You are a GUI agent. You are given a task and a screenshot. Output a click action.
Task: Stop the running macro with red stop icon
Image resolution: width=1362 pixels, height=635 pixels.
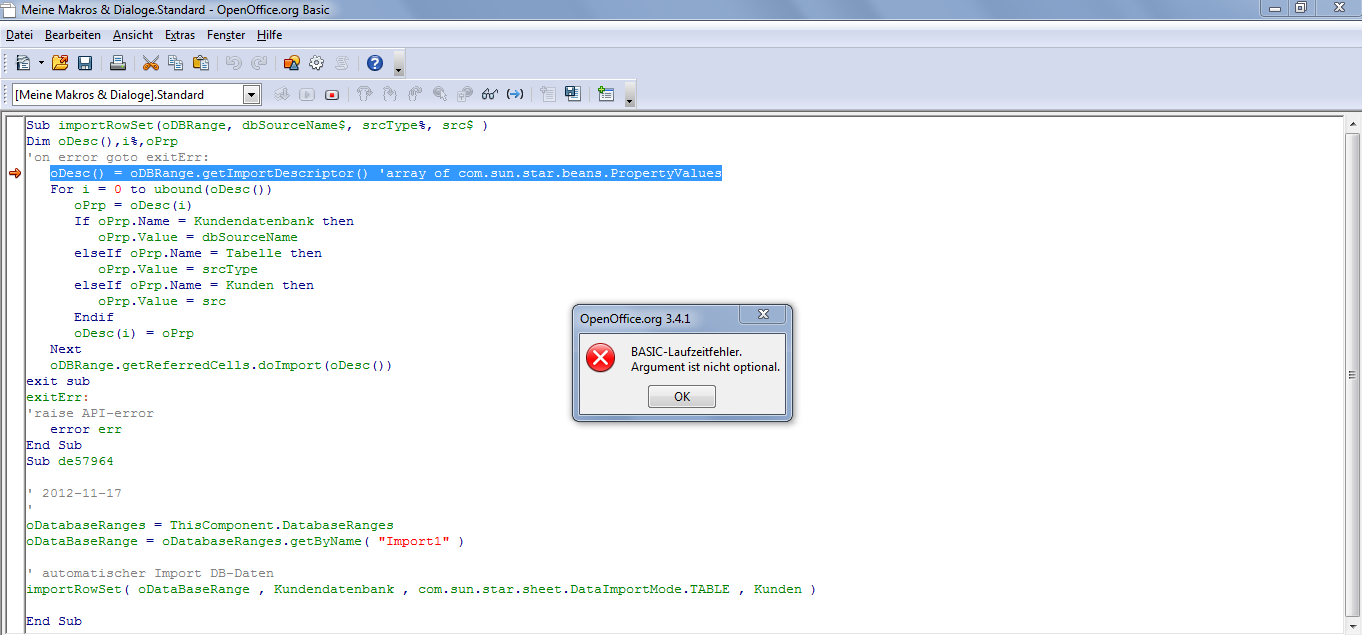point(332,95)
